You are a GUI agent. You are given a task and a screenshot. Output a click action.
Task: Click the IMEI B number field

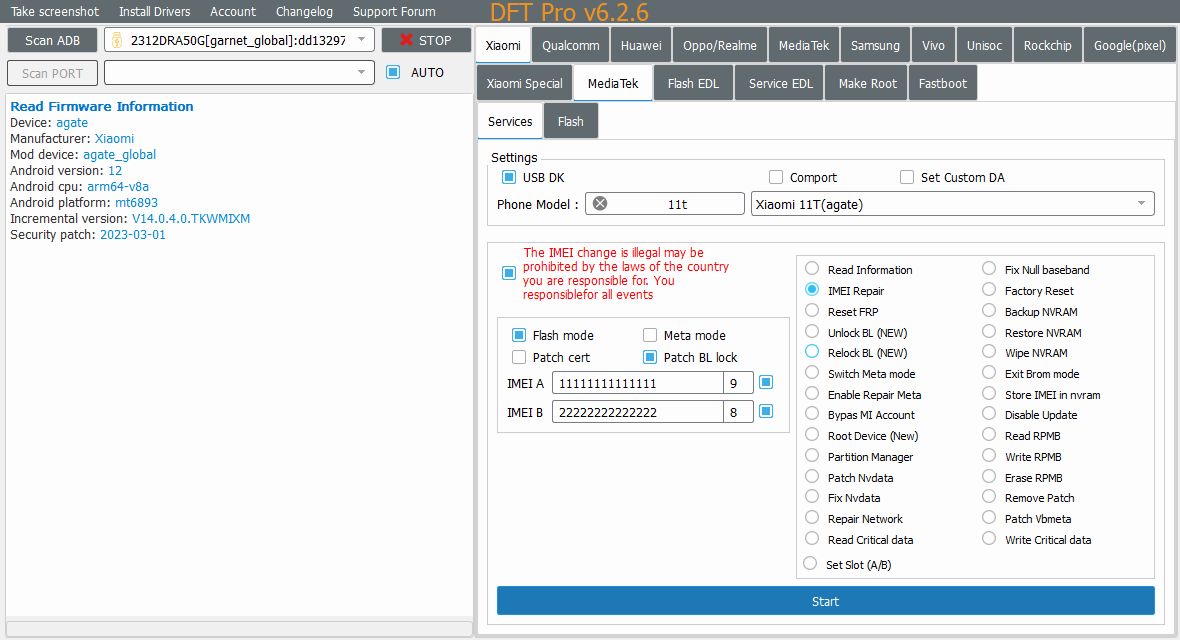637,412
